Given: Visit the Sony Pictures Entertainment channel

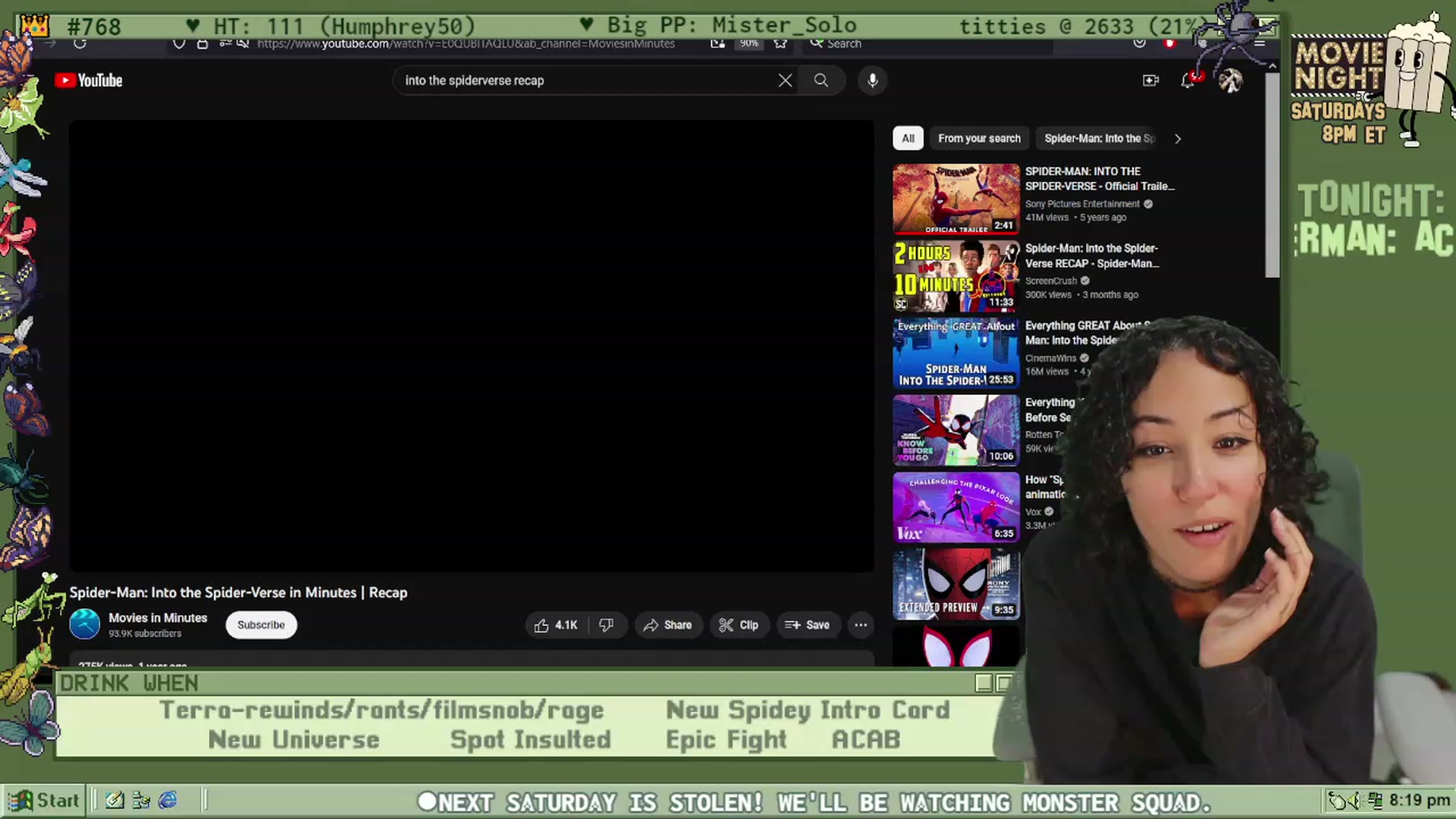Looking at the screenshot, I should (x=1082, y=204).
